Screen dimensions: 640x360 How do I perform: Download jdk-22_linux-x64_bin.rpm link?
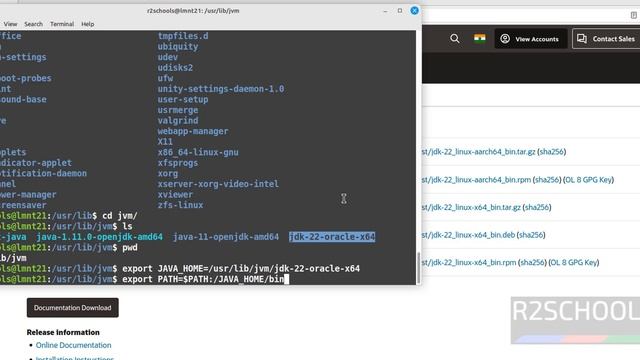tap(469, 262)
